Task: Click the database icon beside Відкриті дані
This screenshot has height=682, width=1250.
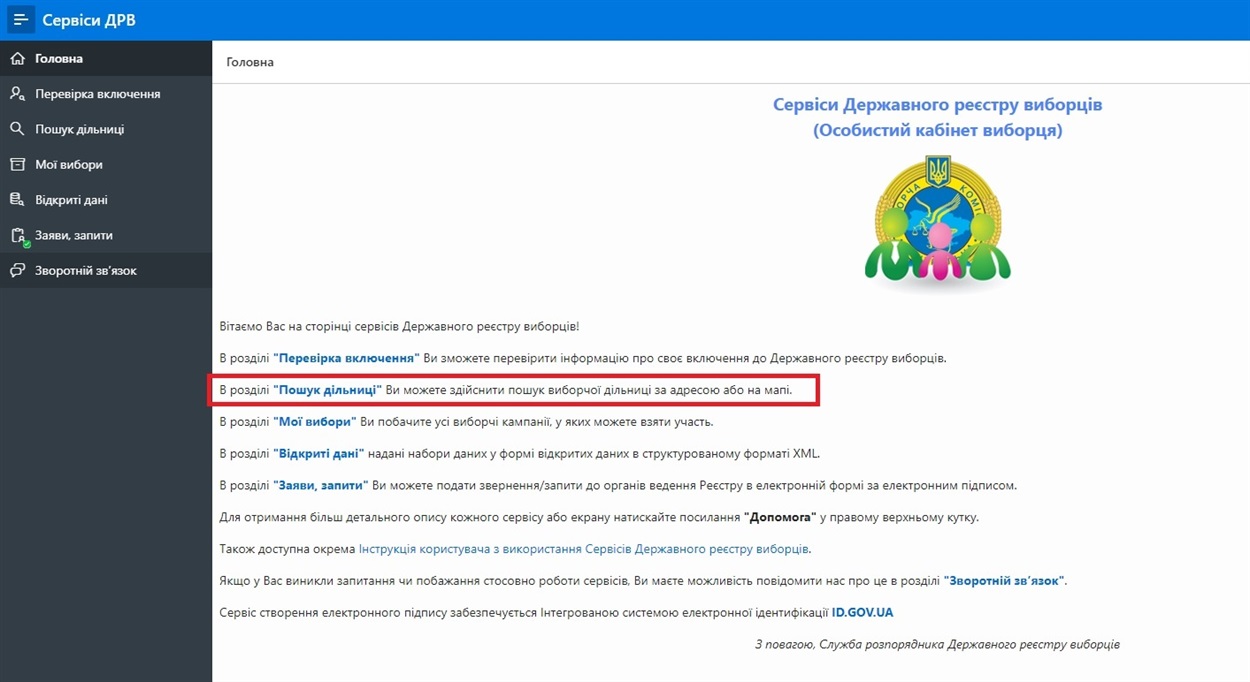Action: click(17, 200)
